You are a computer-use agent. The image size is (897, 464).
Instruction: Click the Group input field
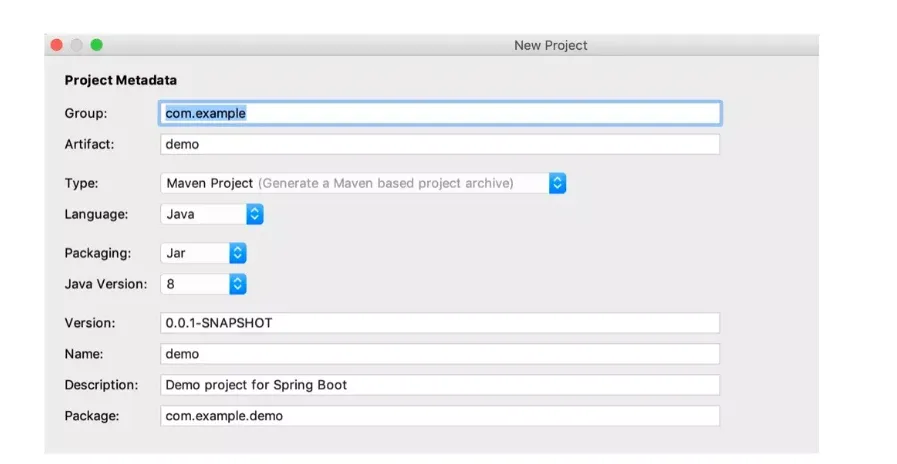tap(440, 113)
